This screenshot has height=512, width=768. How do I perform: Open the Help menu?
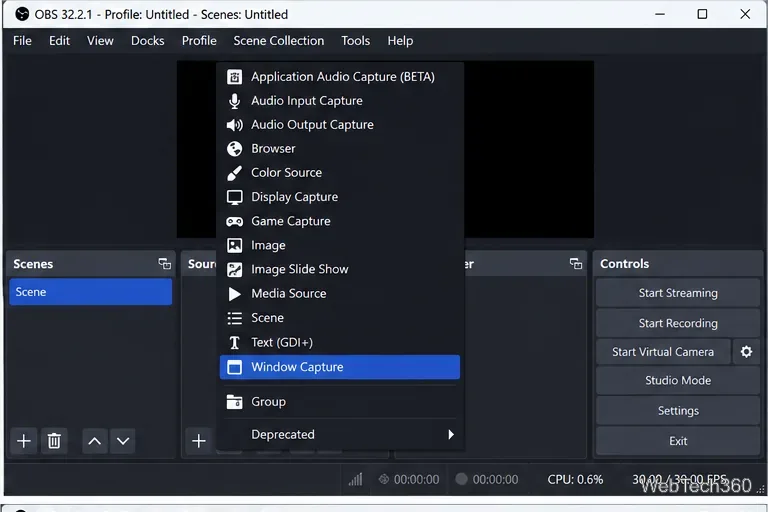pos(400,41)
